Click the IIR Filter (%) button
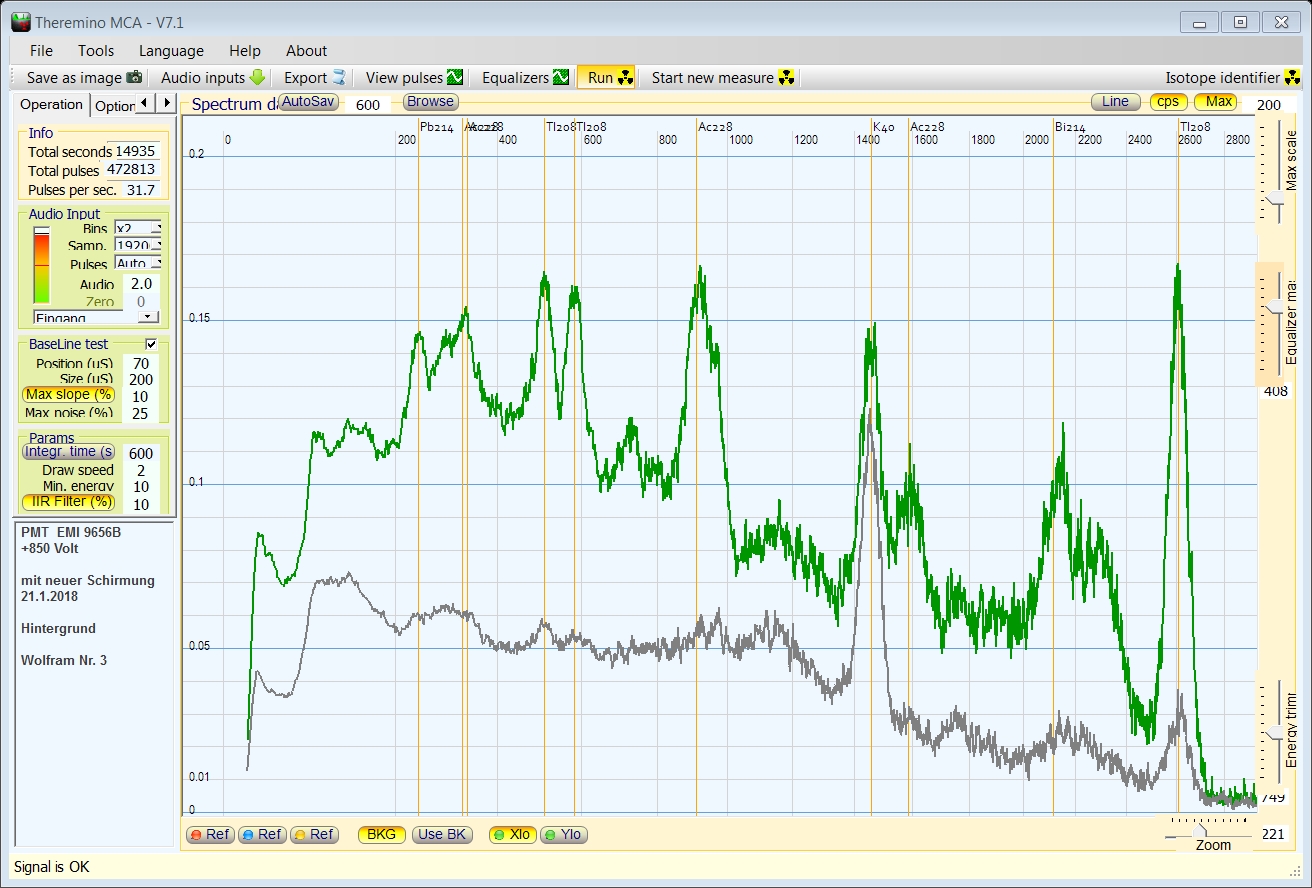This screenshot has height=888, width=1312. click(x=68, y=502)
